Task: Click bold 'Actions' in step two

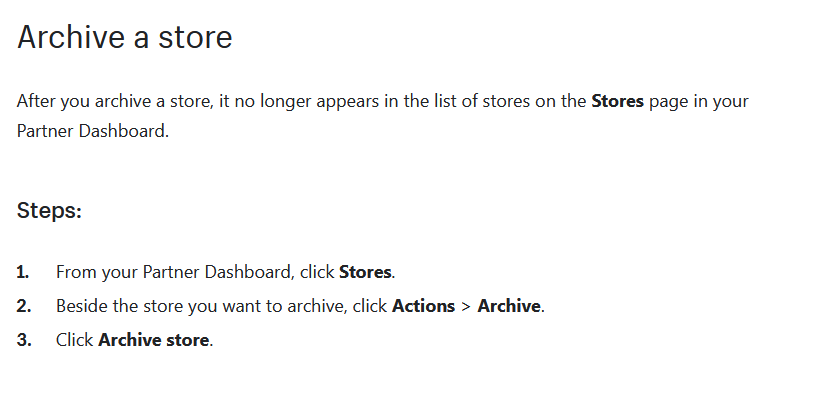Action: tap(424, 306)
